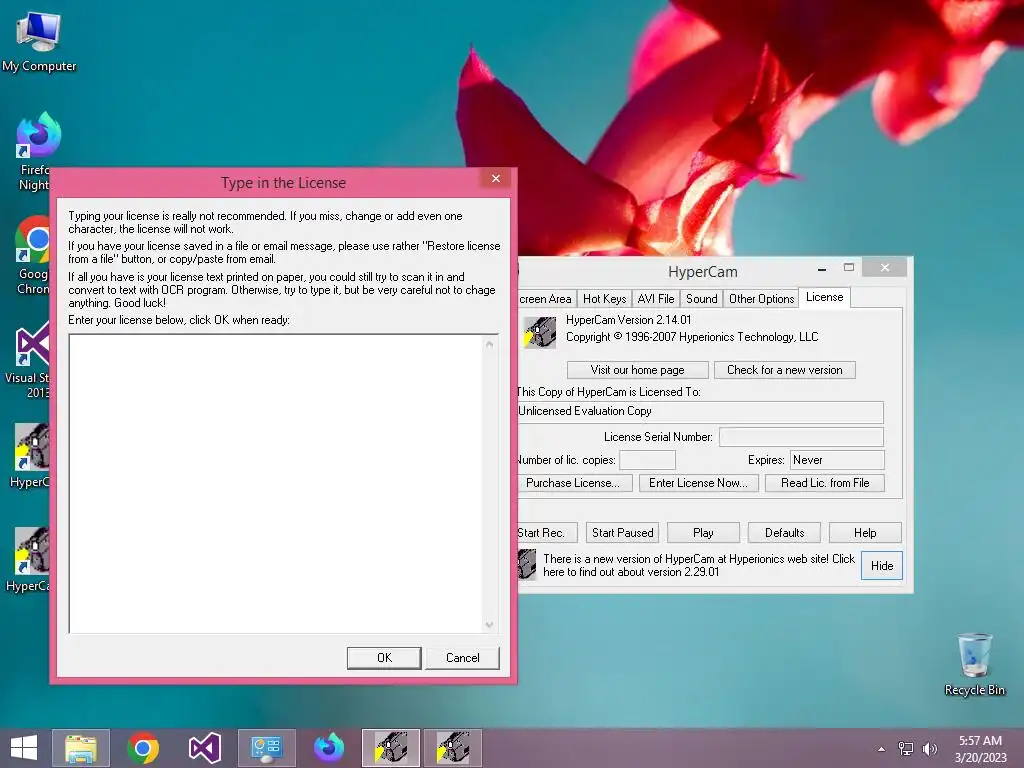Click Enter License Now button
The width and height of the screenshot is (1024, 768).
pos(698,483)
